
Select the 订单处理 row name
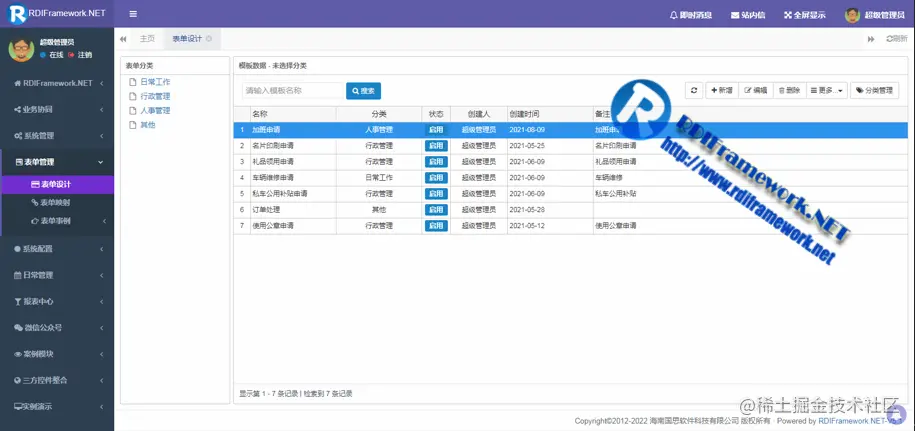coord(266,209)
